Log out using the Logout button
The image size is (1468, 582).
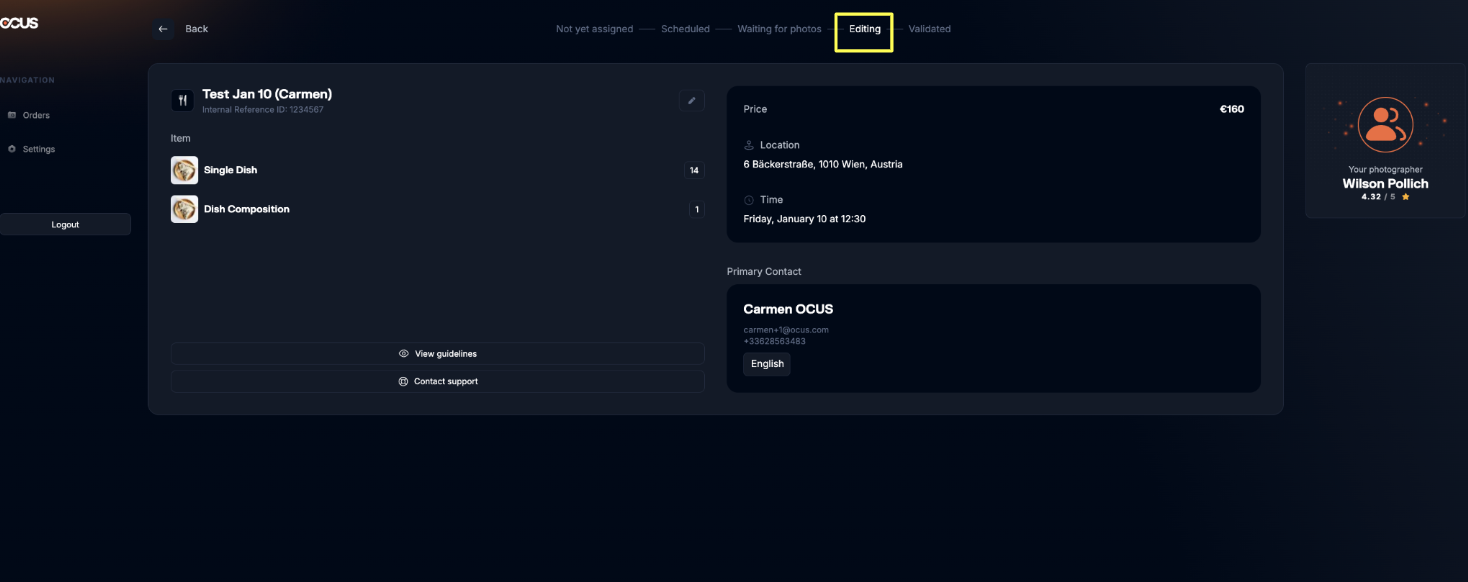[65, 225]
